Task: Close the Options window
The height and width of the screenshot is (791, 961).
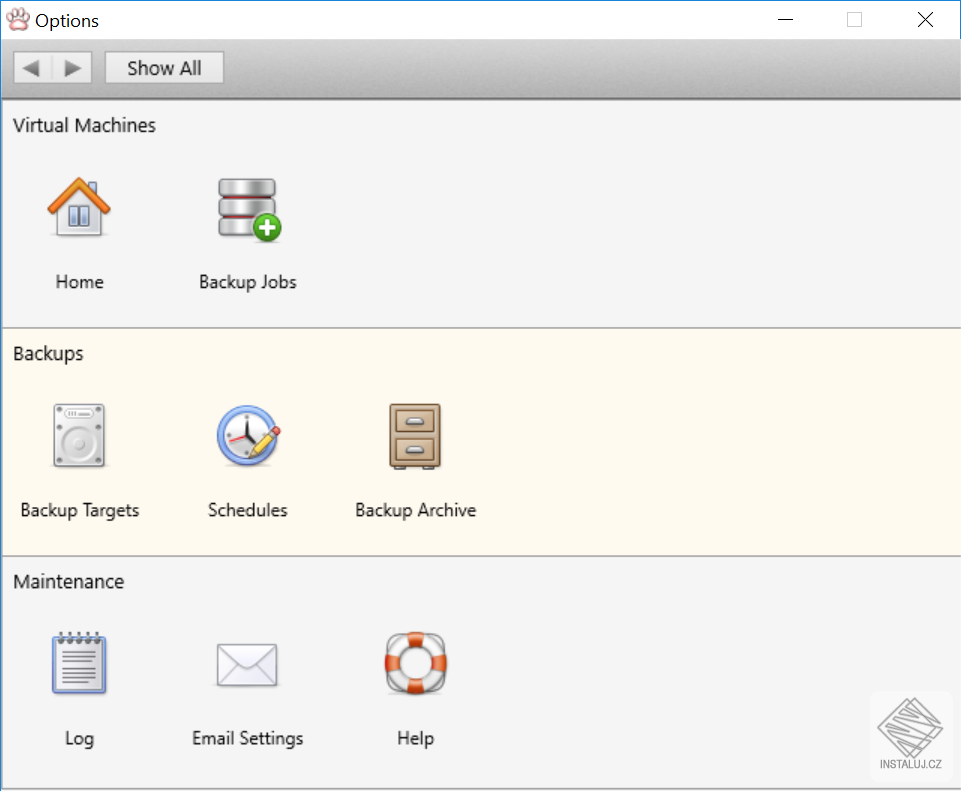Action: (925, 20)
